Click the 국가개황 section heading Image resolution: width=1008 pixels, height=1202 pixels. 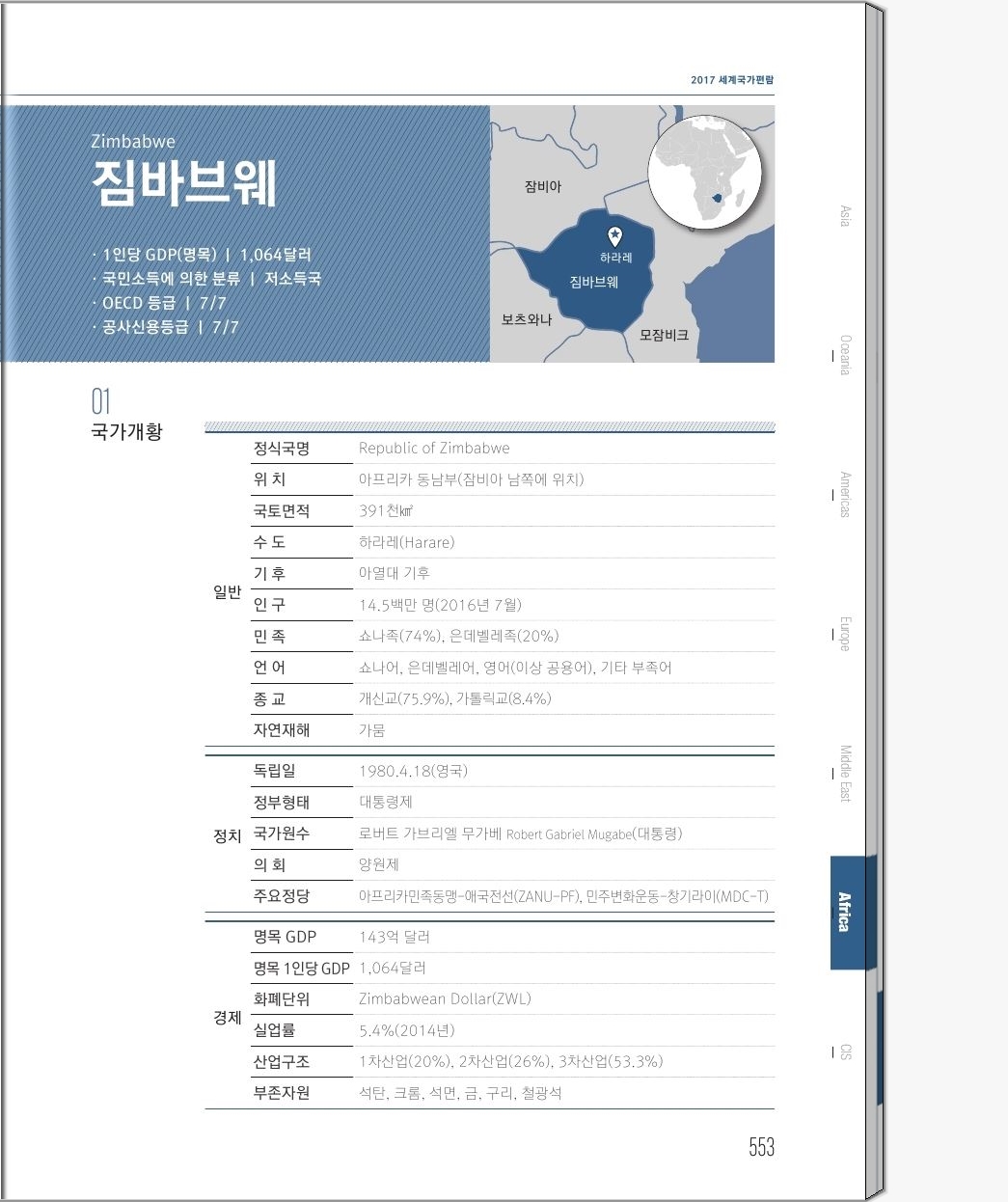[x=126, y=431]
